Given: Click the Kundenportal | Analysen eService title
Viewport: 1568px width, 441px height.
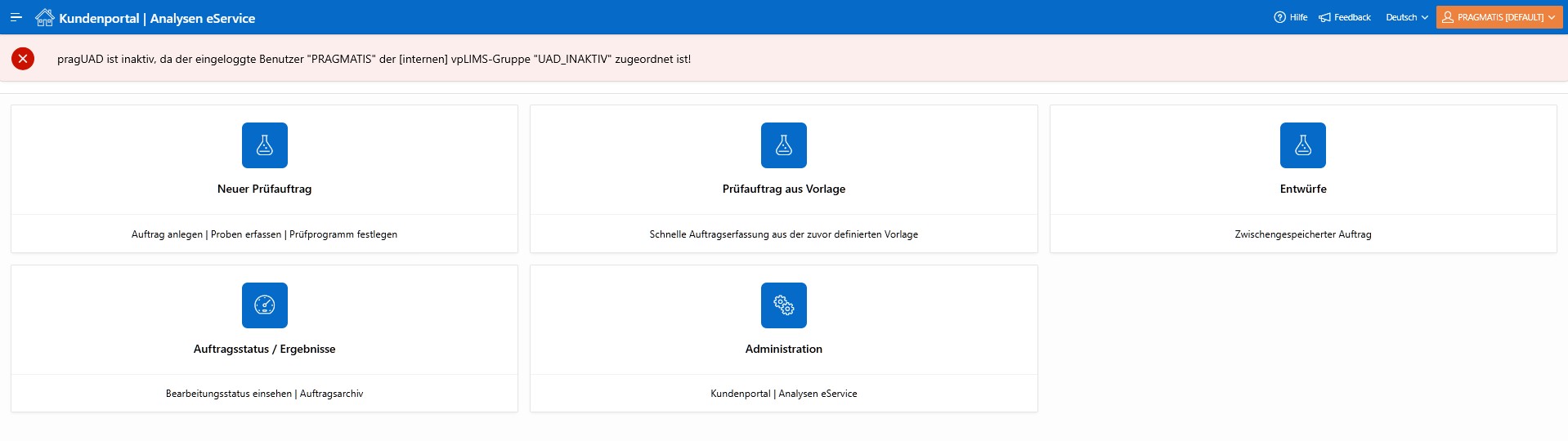Looking at the screenshot, I should [x=157, y=18].
